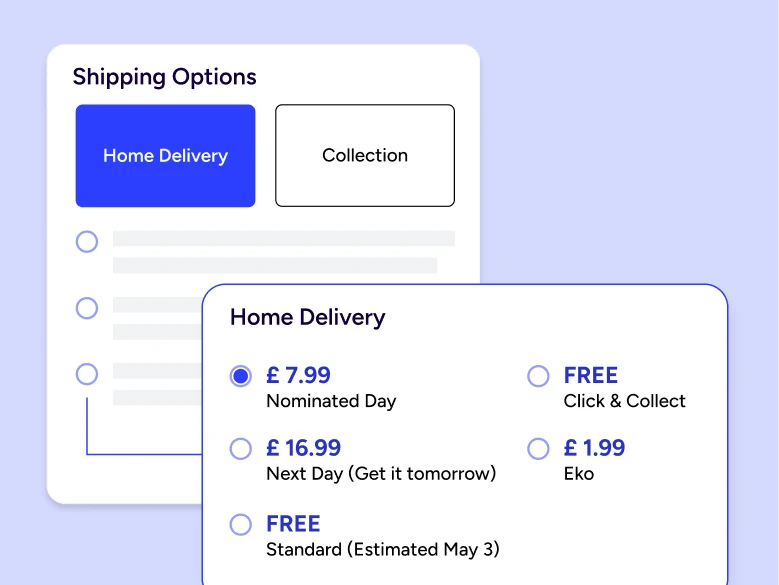Select the FREE Click & Collect radio button
The width and height of the screenshot is (779, 585).
[538, 376]
